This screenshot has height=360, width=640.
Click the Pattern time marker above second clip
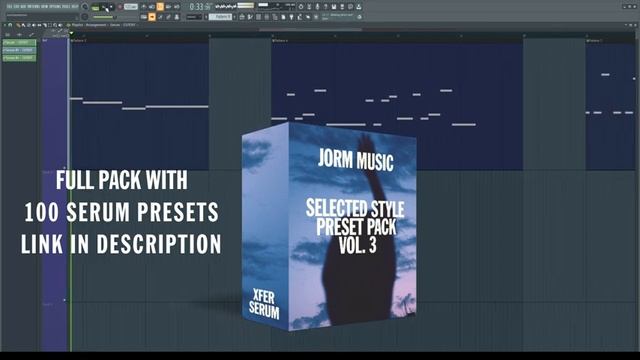[280, 41]
